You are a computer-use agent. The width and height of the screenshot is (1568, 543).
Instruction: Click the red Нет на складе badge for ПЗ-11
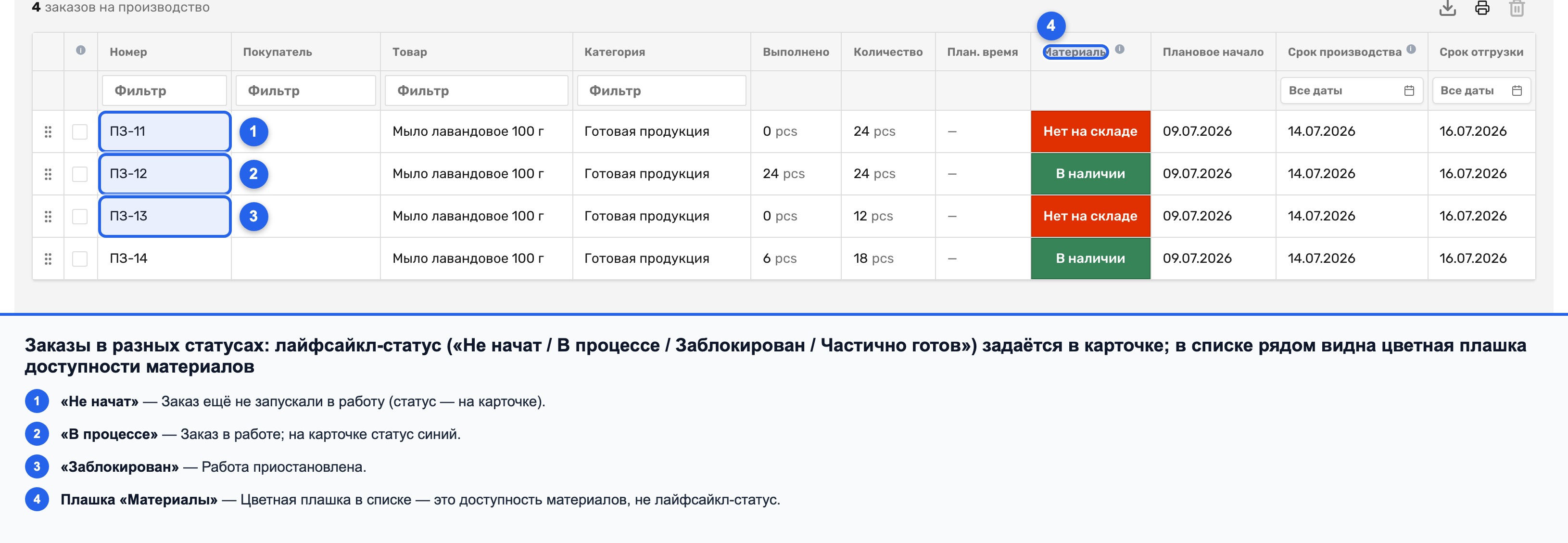pyautogui.click(x=1090, y=131)
